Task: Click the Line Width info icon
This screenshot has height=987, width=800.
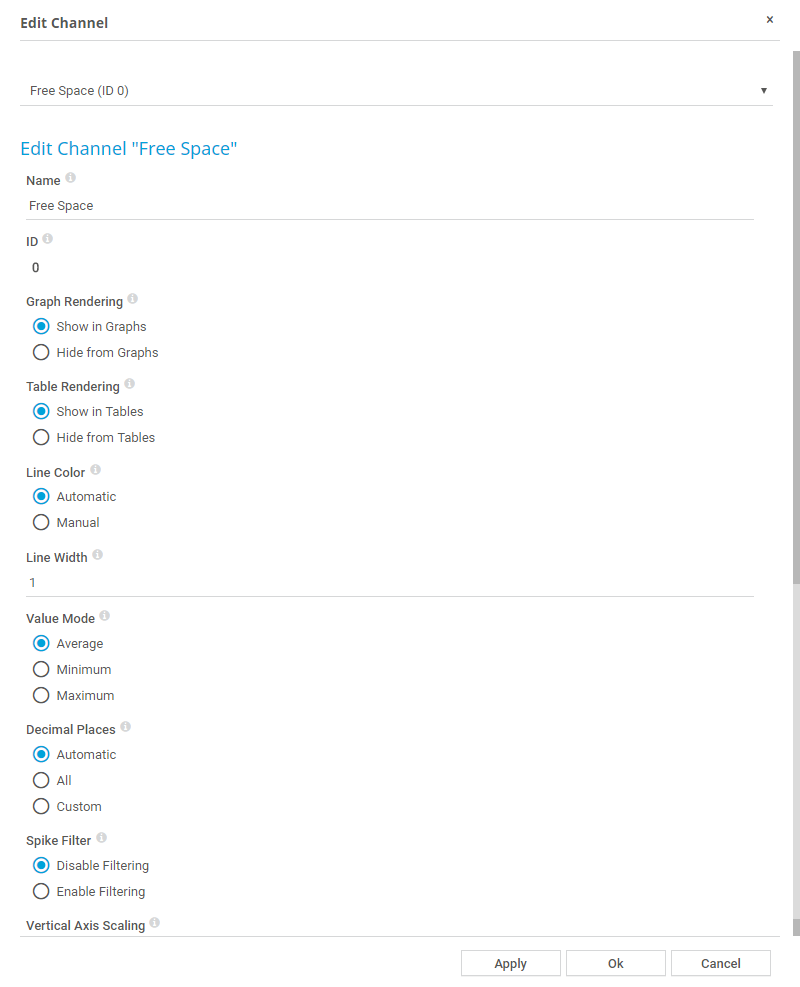Action: (98, 555)
